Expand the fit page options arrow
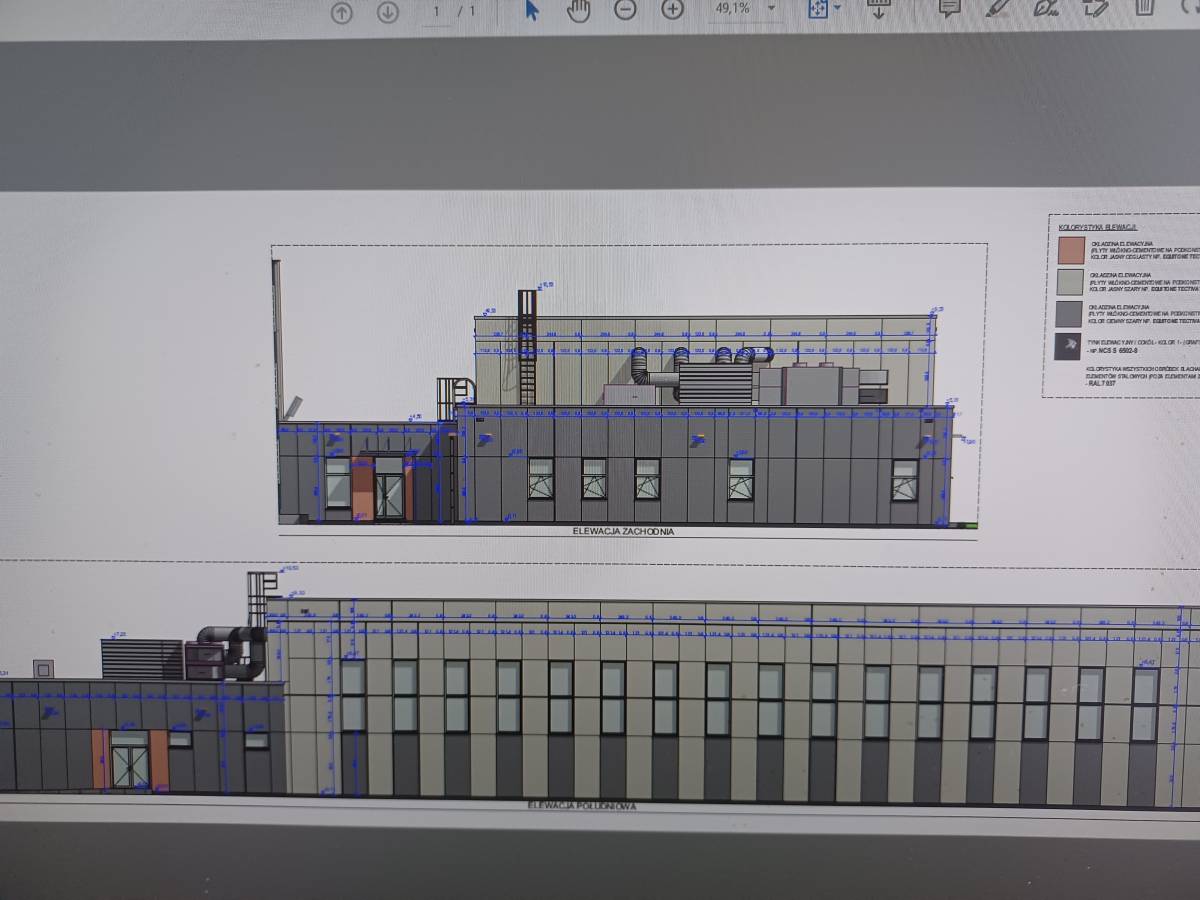Screen dimensions: 1200x900 837,9
